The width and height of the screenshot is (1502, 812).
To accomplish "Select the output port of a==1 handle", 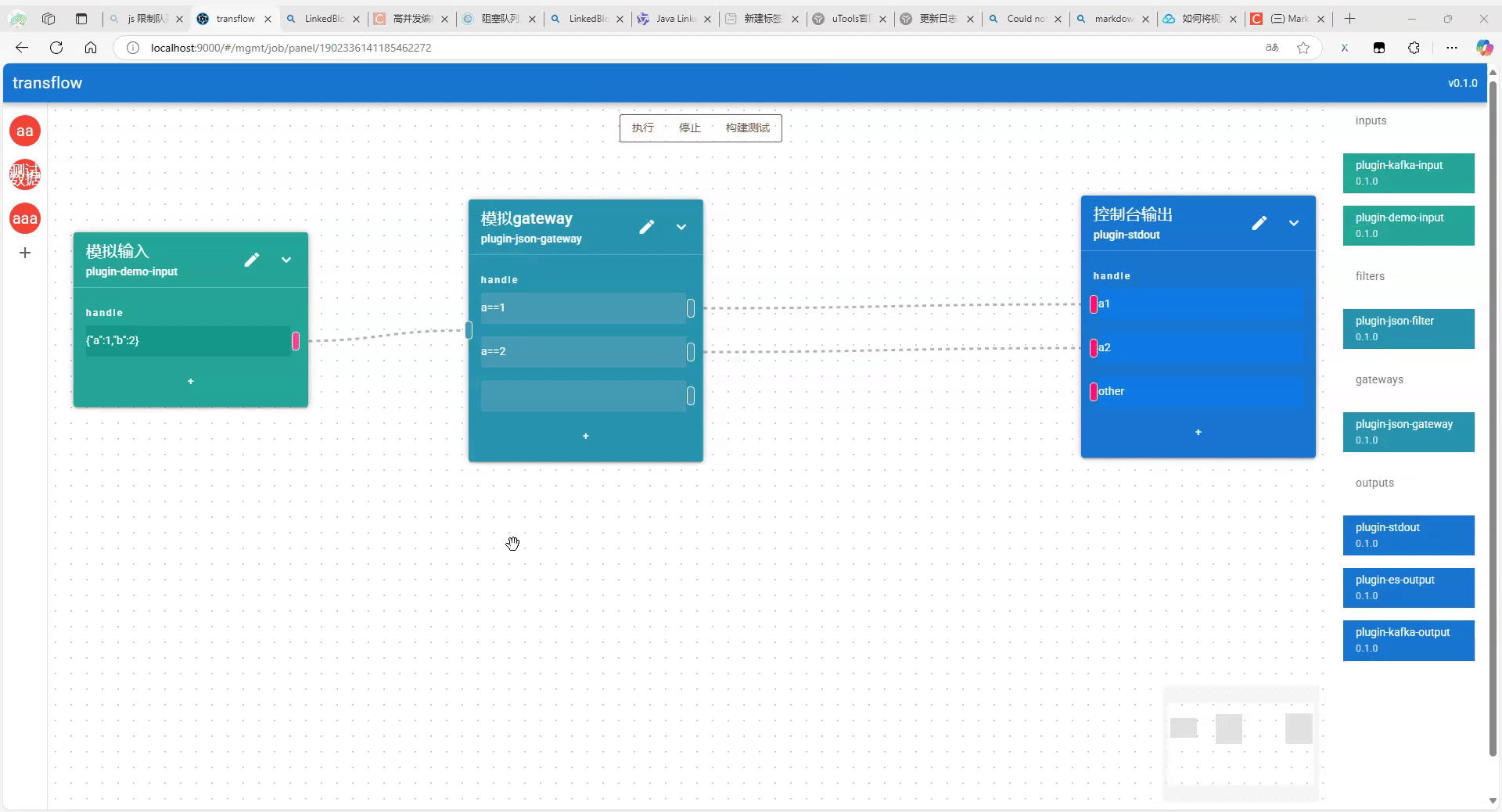I will pos(691,308).
